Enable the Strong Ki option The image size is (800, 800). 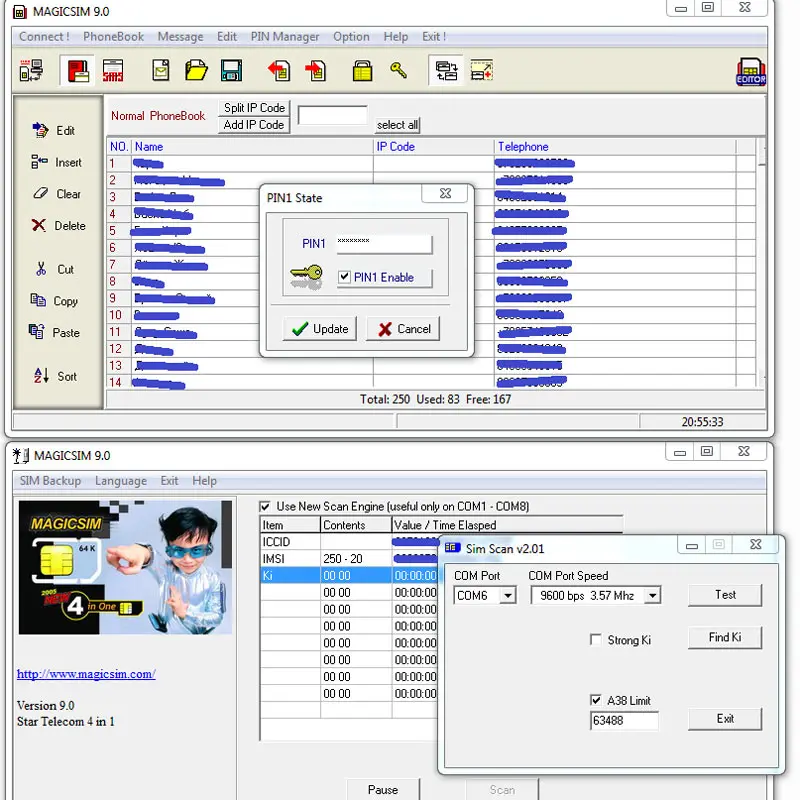point(596,640)
